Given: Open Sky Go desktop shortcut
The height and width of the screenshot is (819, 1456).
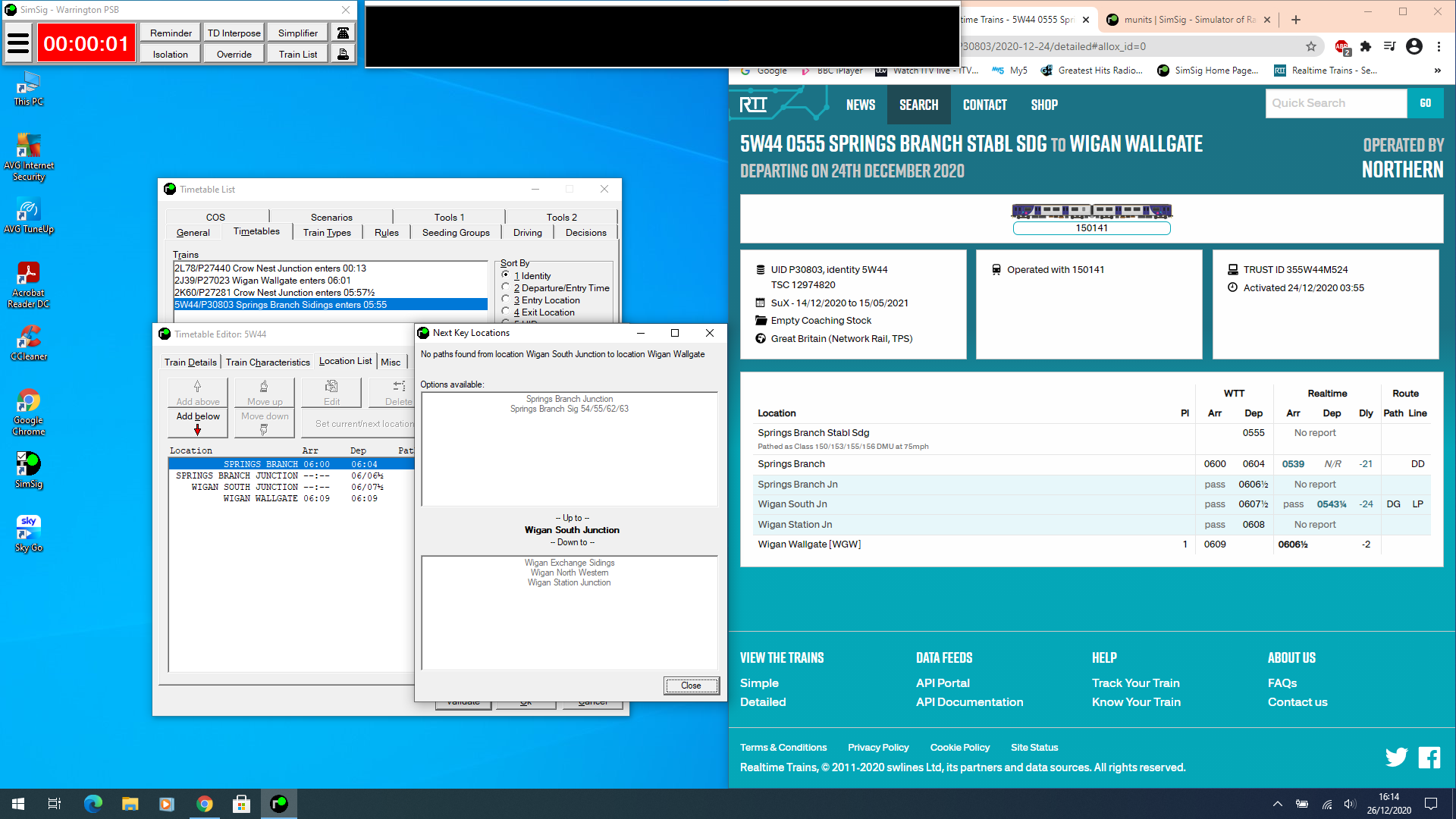Looking at the screenshot, I should [29, 534].
